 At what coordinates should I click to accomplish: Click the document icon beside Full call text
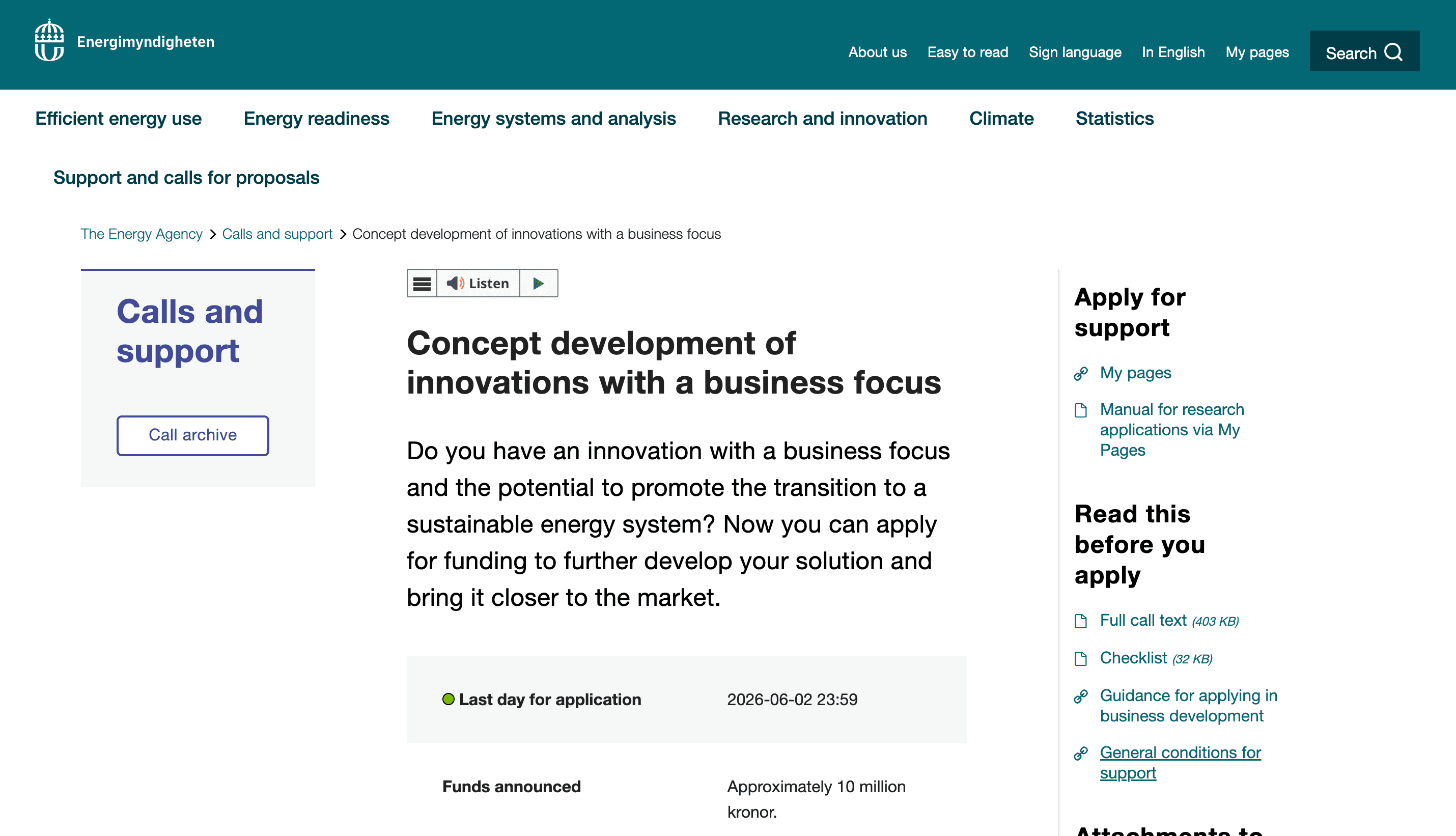[1082, 621]
